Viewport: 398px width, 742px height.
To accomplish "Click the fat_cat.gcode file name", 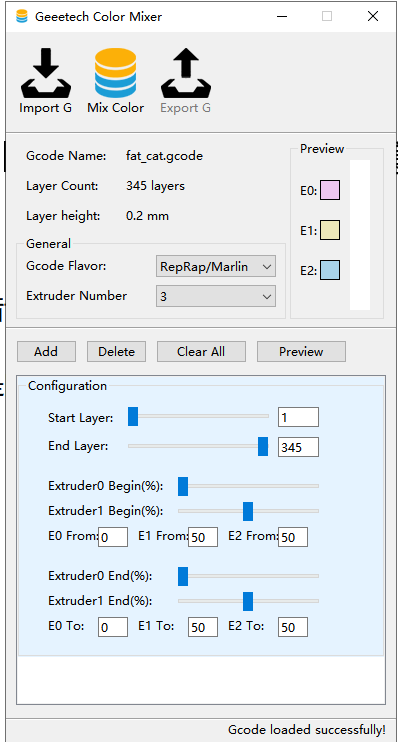I will [164, 156].
